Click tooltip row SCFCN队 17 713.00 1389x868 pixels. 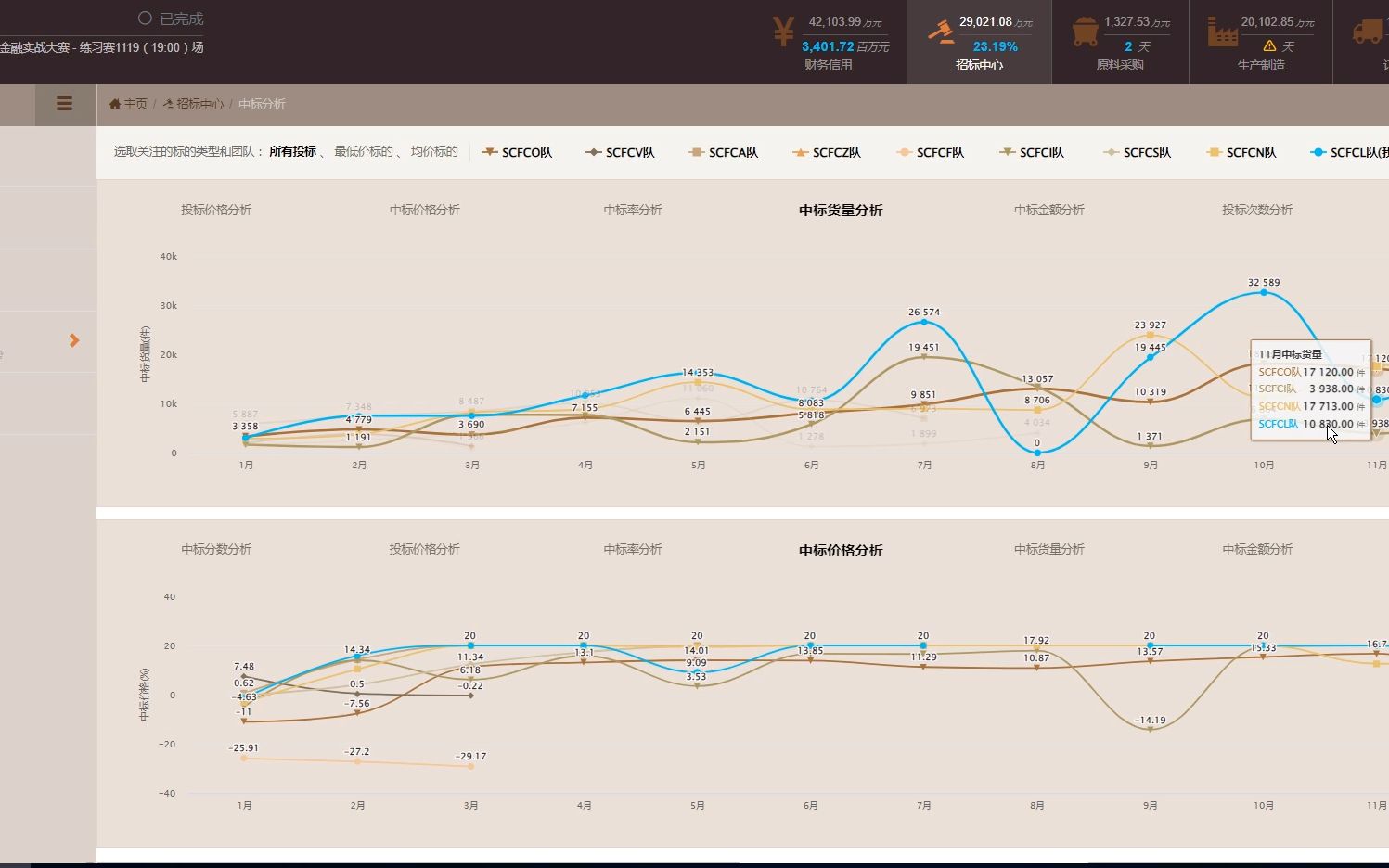pos(1310,406)
